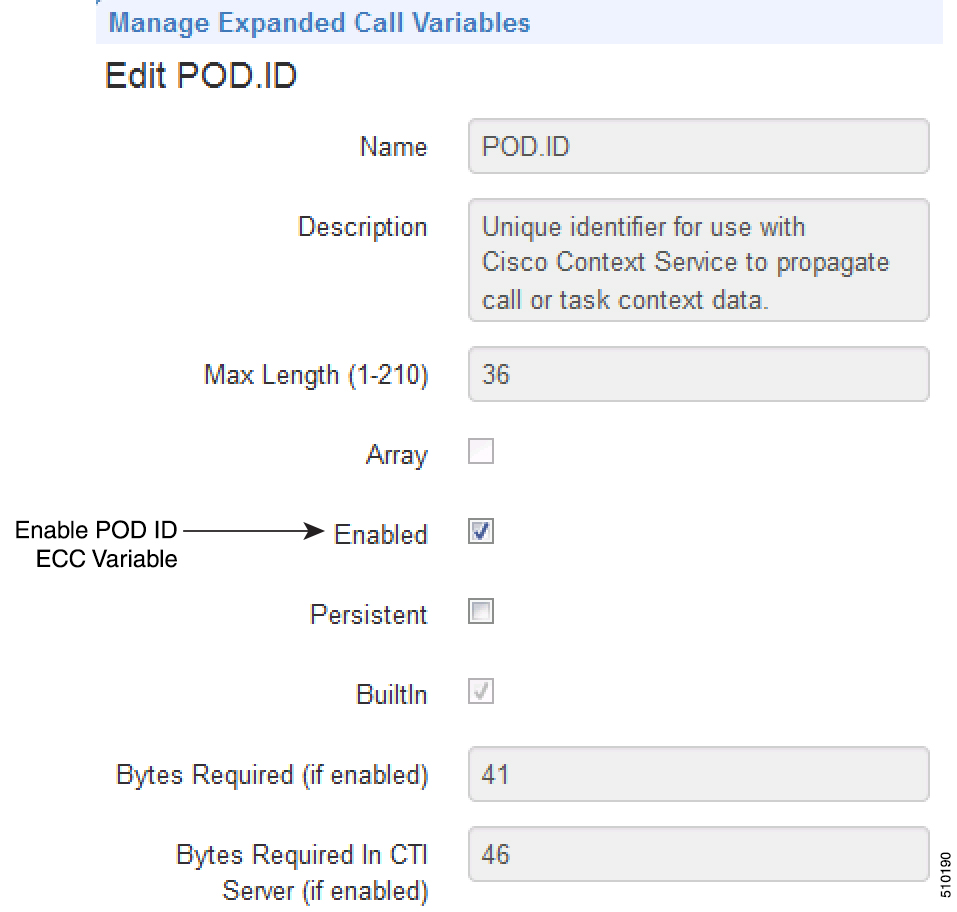
Task: Click the BuiltIn label text
Action: 391,695
